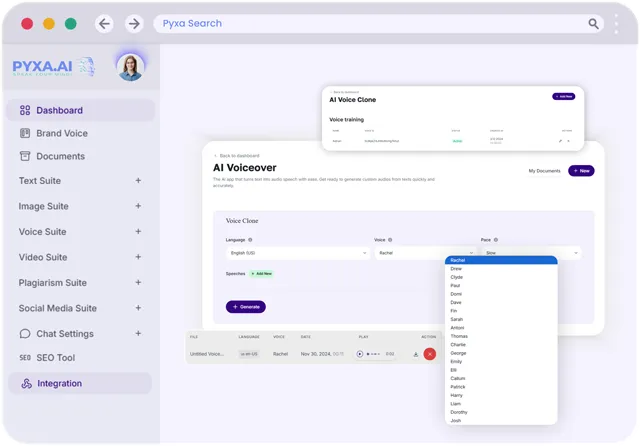The height and width of the screenshot is (446, 640).
Task: Open Brand Voice in the sidebar
Action: coord(62,133)
